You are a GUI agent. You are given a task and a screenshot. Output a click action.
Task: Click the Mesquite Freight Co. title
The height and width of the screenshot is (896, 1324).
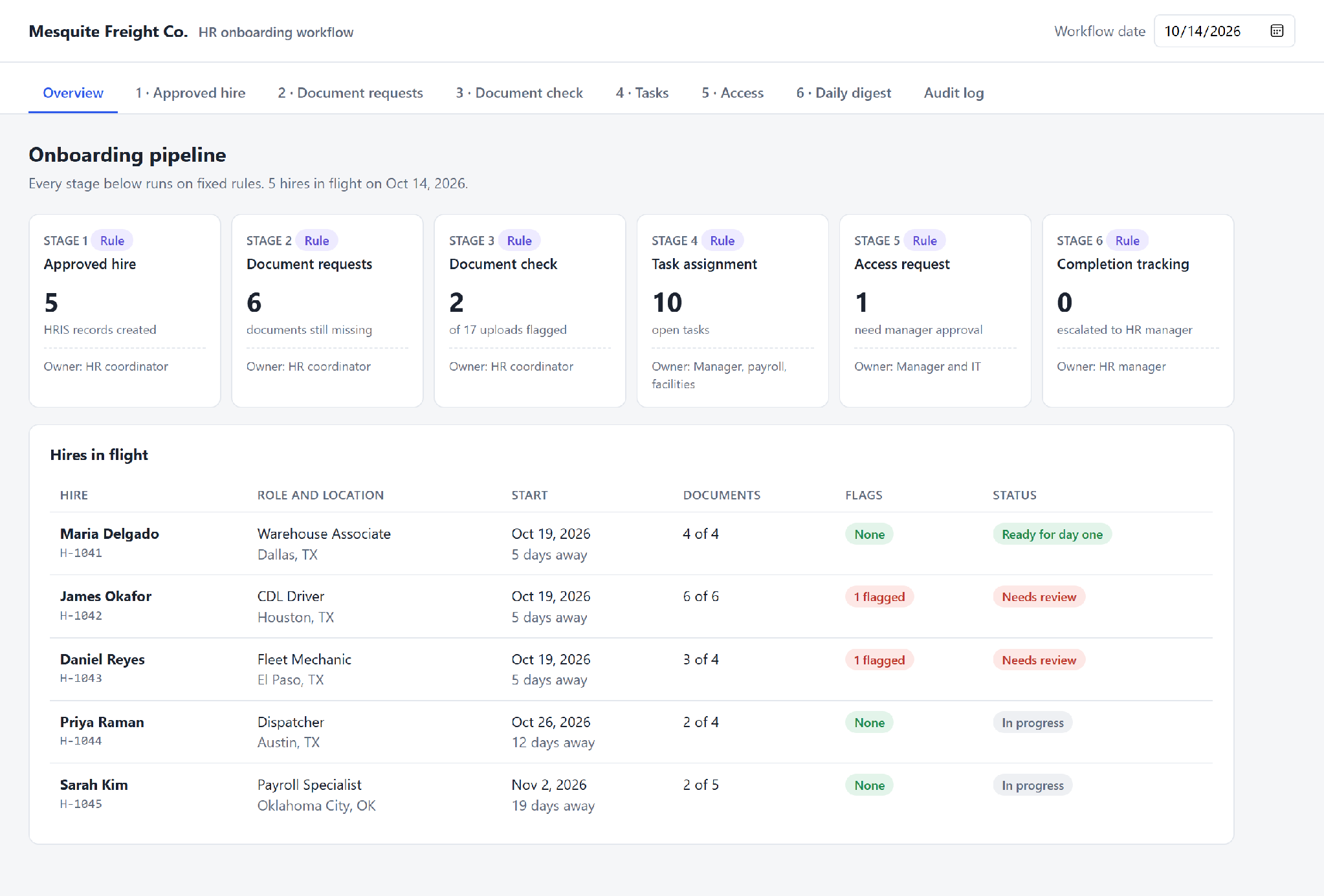pyautogui.click(x=108, y=31)
